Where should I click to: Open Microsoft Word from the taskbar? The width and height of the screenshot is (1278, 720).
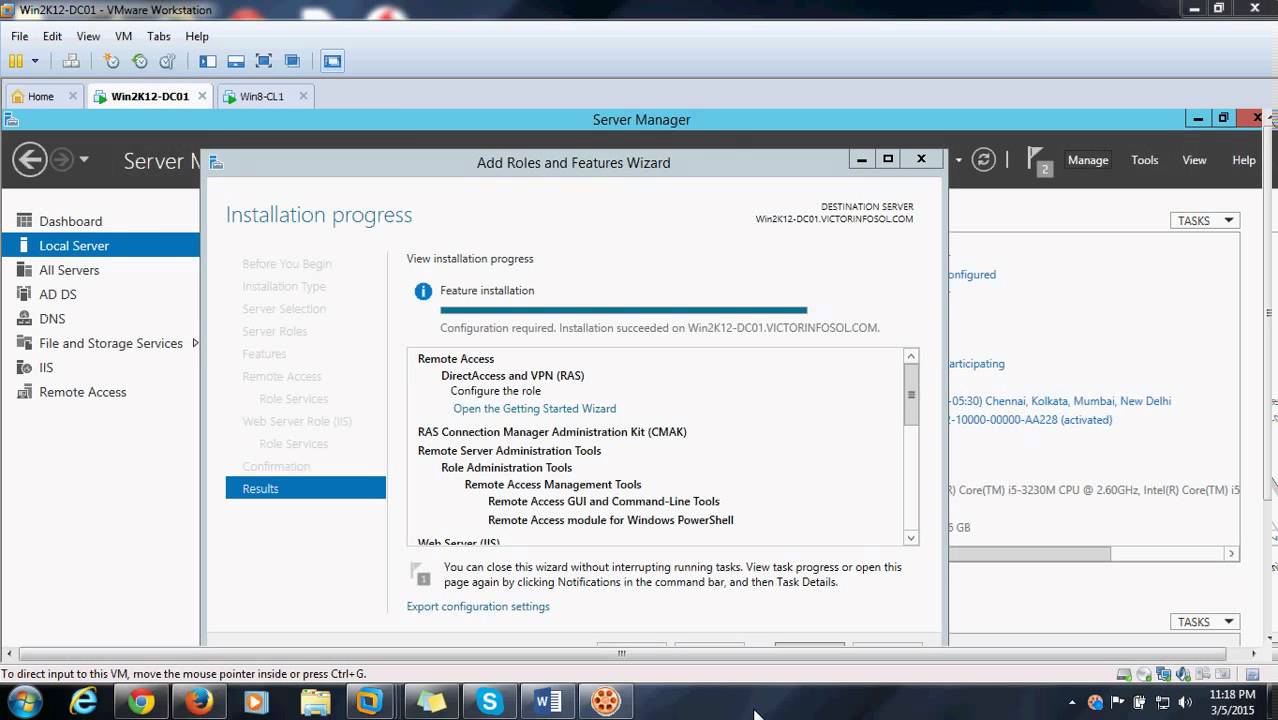[547, 702]
